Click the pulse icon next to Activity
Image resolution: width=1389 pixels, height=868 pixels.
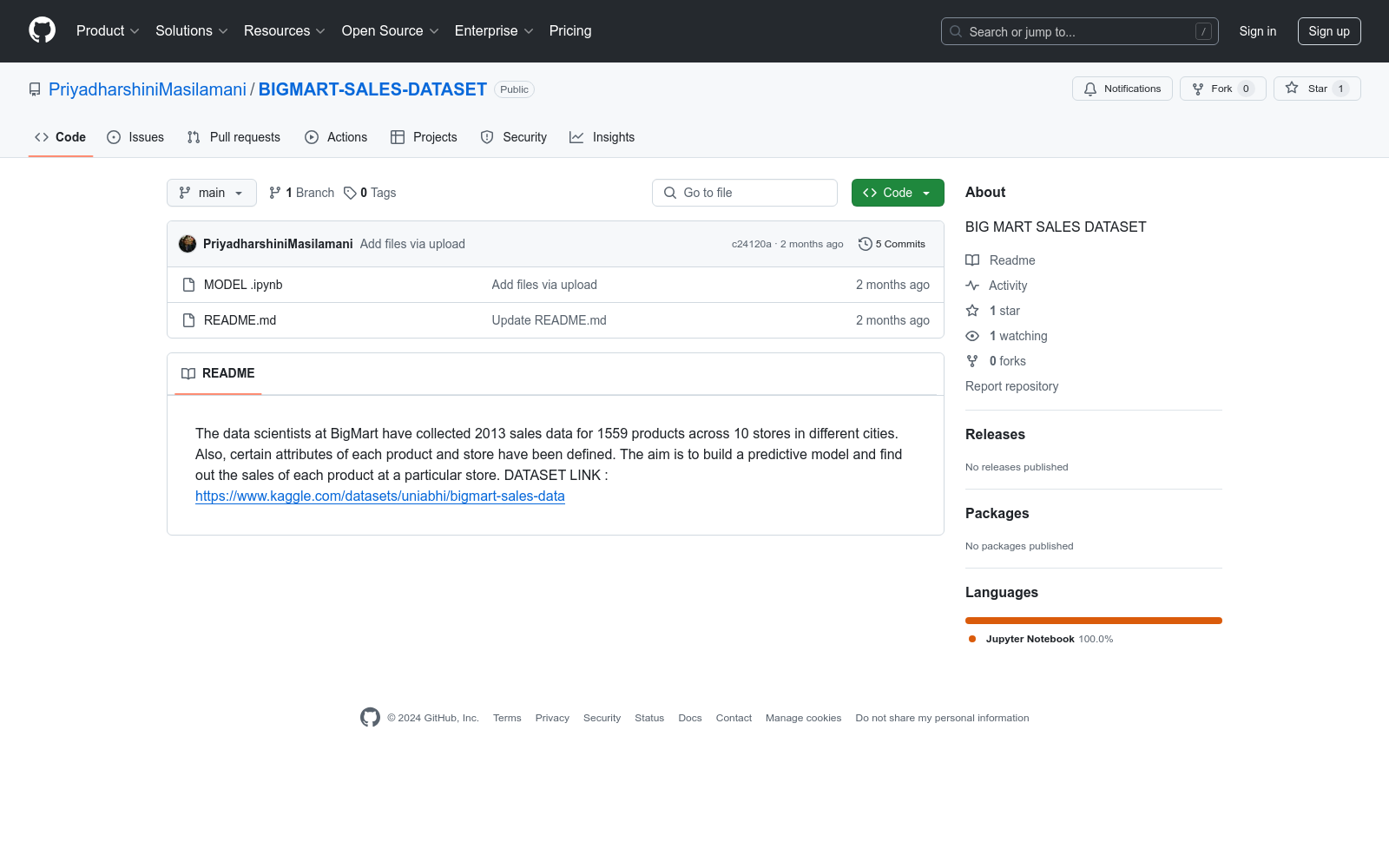coord(972,286)
